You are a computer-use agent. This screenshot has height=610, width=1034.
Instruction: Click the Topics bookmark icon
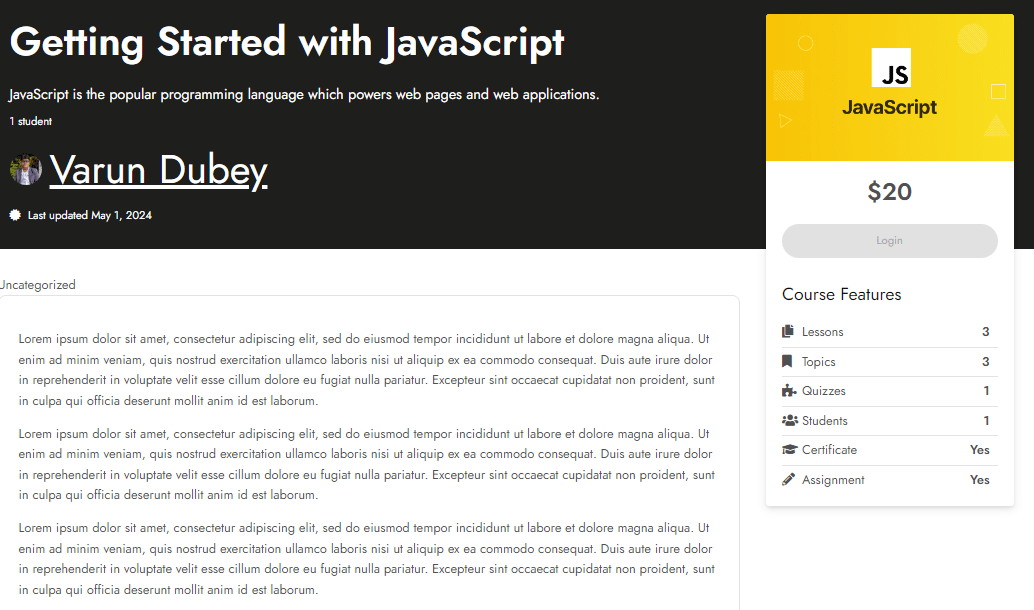point(788,362)
